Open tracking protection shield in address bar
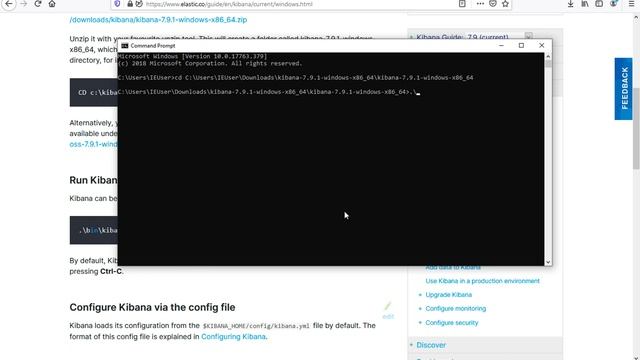 117,4
